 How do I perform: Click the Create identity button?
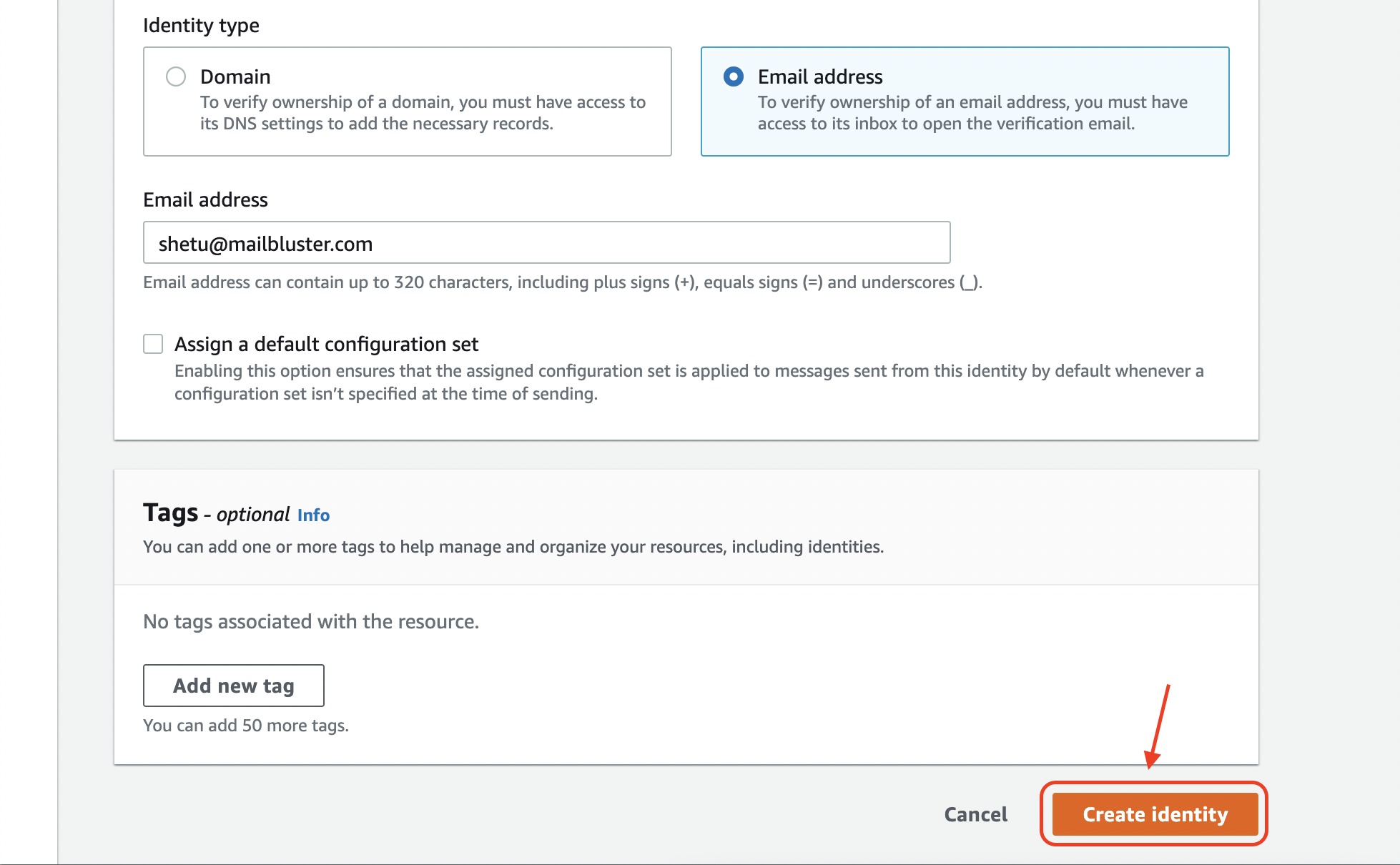1155,814
